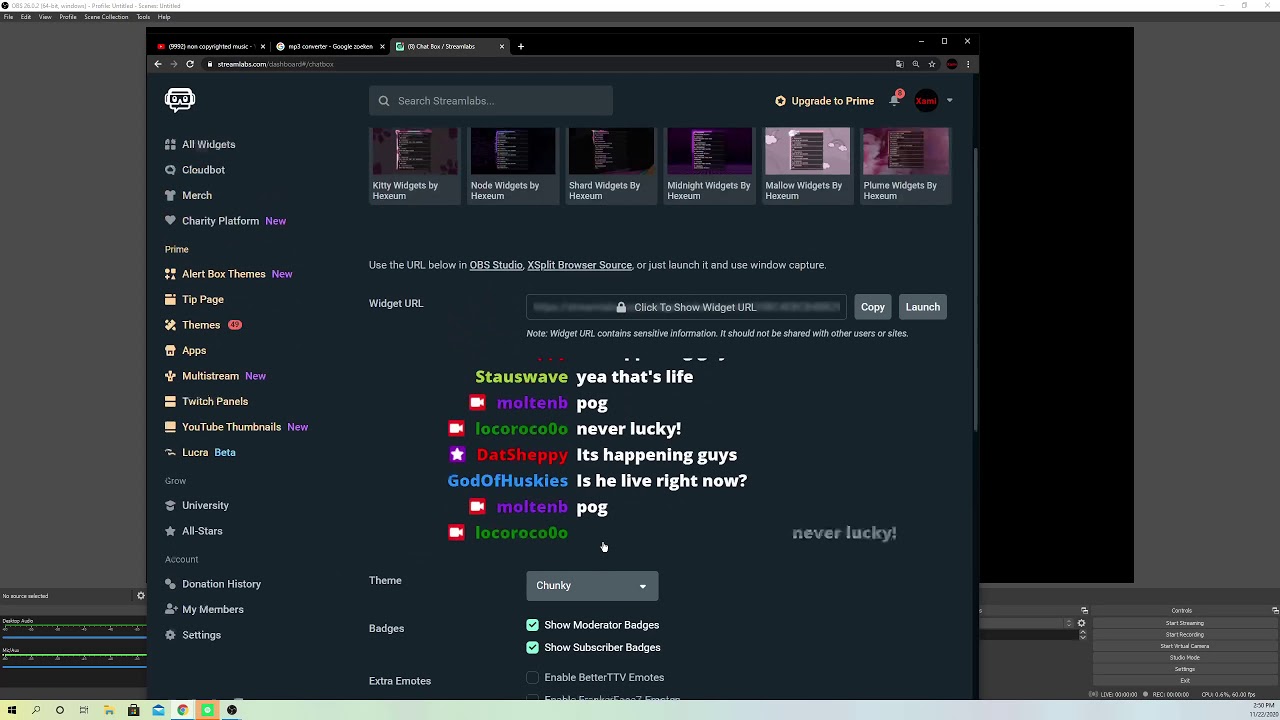Image resolution: width=1280 pixels, height=720 pixels.
Task: Open the Theme dropdown showing Chunky
Action: (x=592, y=586)
